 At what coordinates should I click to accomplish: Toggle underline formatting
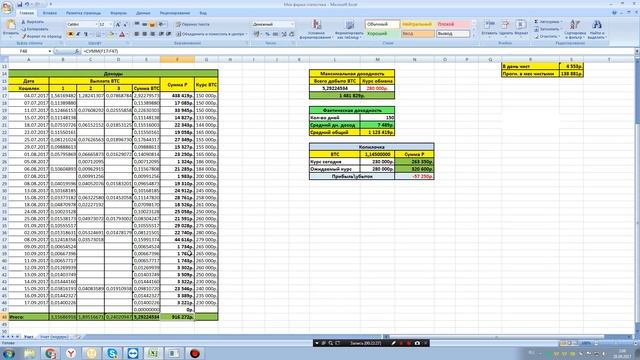[85, 34]
